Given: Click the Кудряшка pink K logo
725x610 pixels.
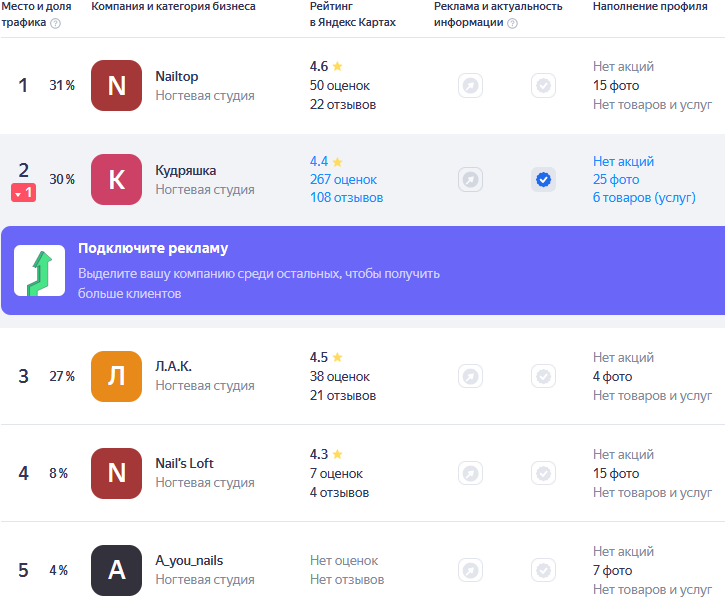Looking at the screenshot, I should (117, 179).
